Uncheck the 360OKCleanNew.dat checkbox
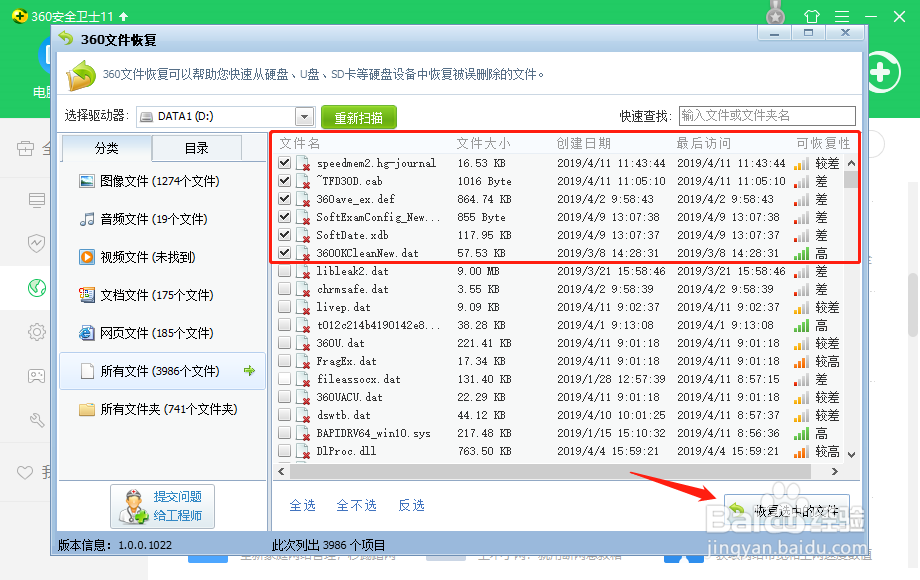Image resolution: width=920 pixels, height=580 pixels. tap(285, 253)
